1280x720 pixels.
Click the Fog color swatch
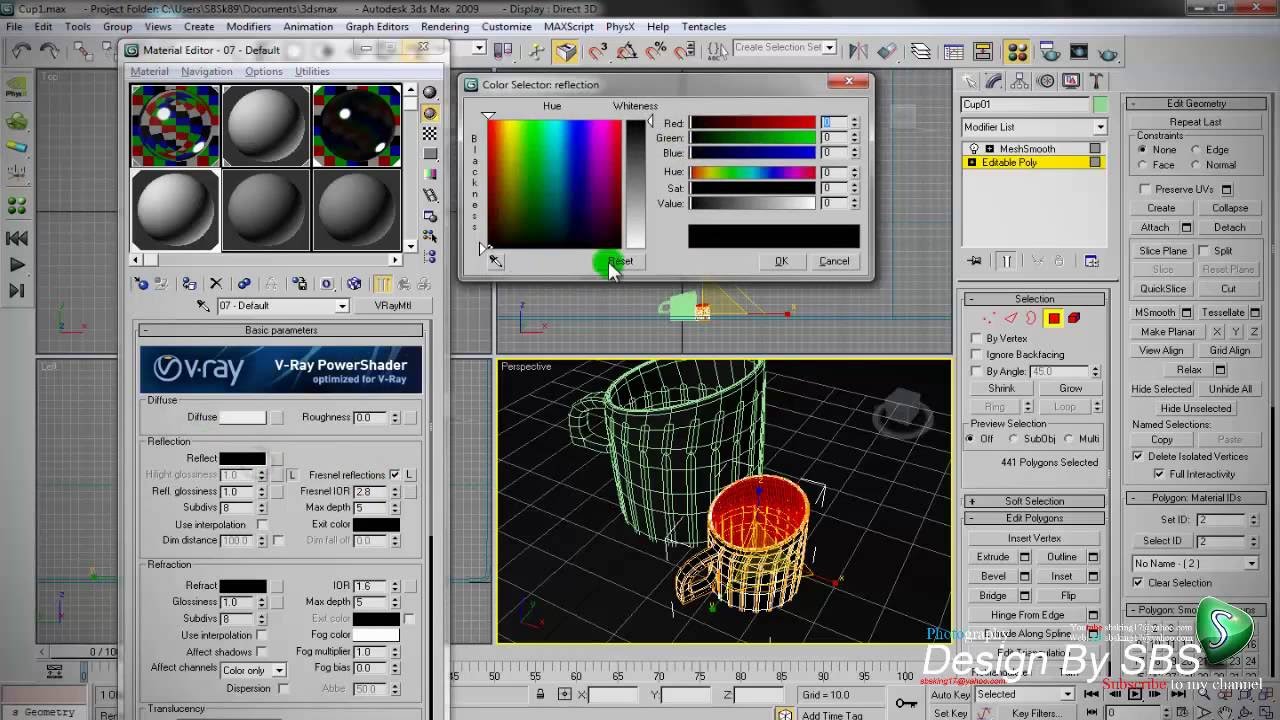(x=376, y=635)
